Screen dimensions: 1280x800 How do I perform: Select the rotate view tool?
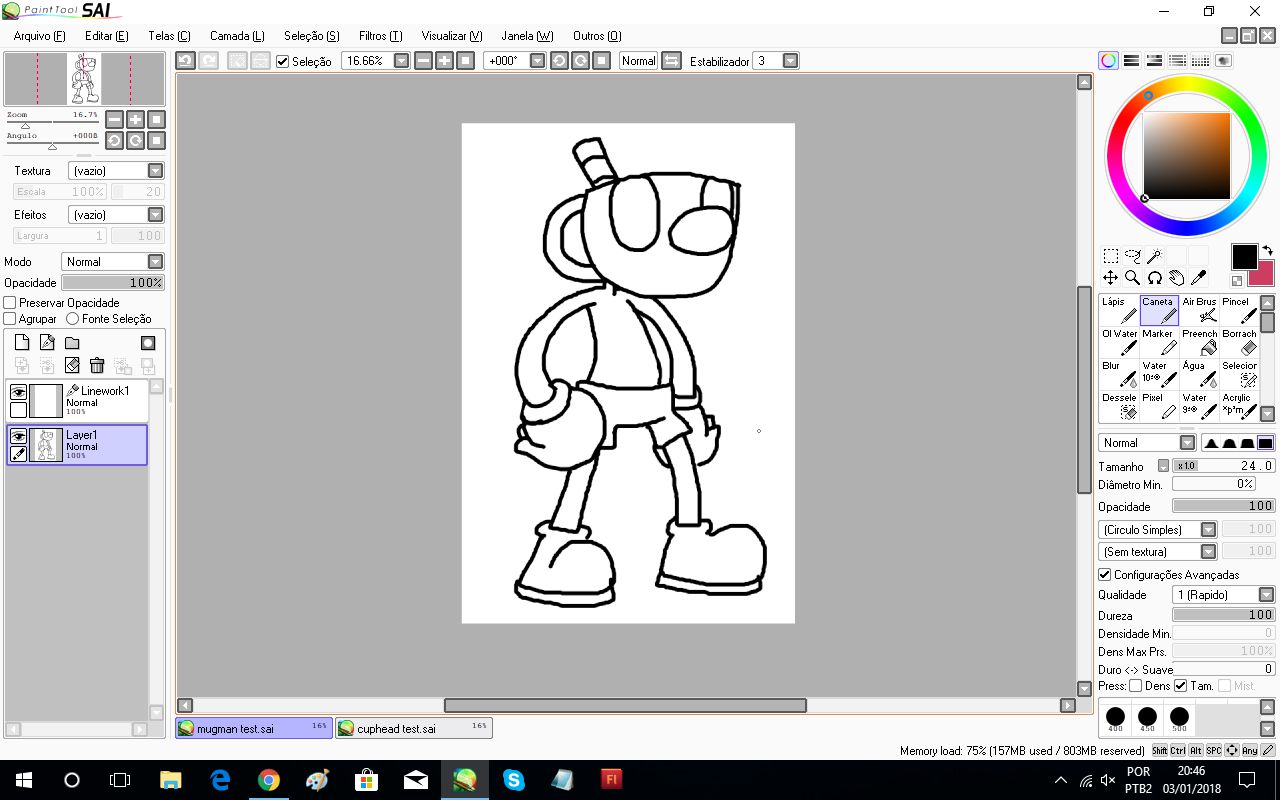click(x=1154, y=278)
